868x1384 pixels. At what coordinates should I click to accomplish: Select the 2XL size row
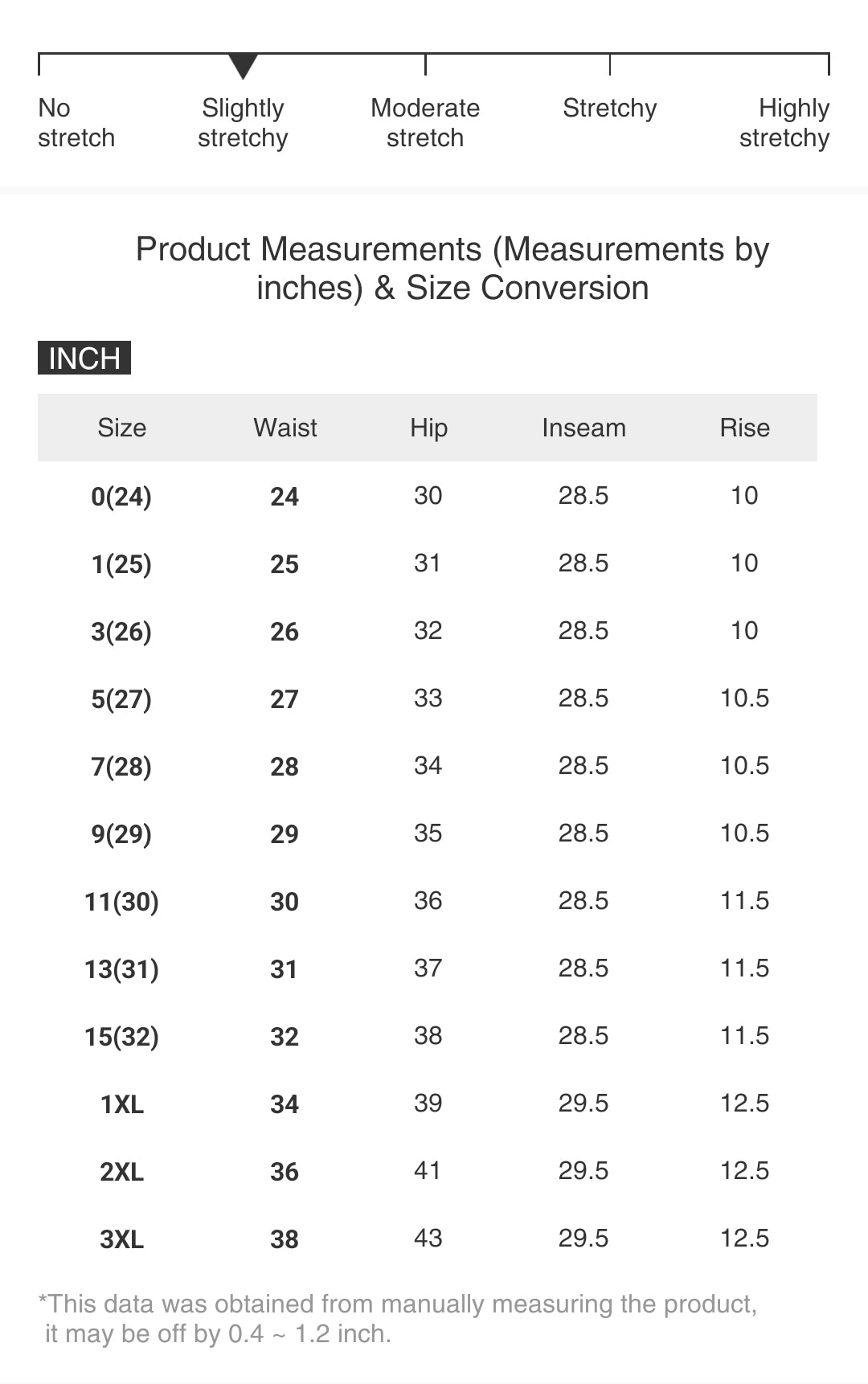point(121,1172)
